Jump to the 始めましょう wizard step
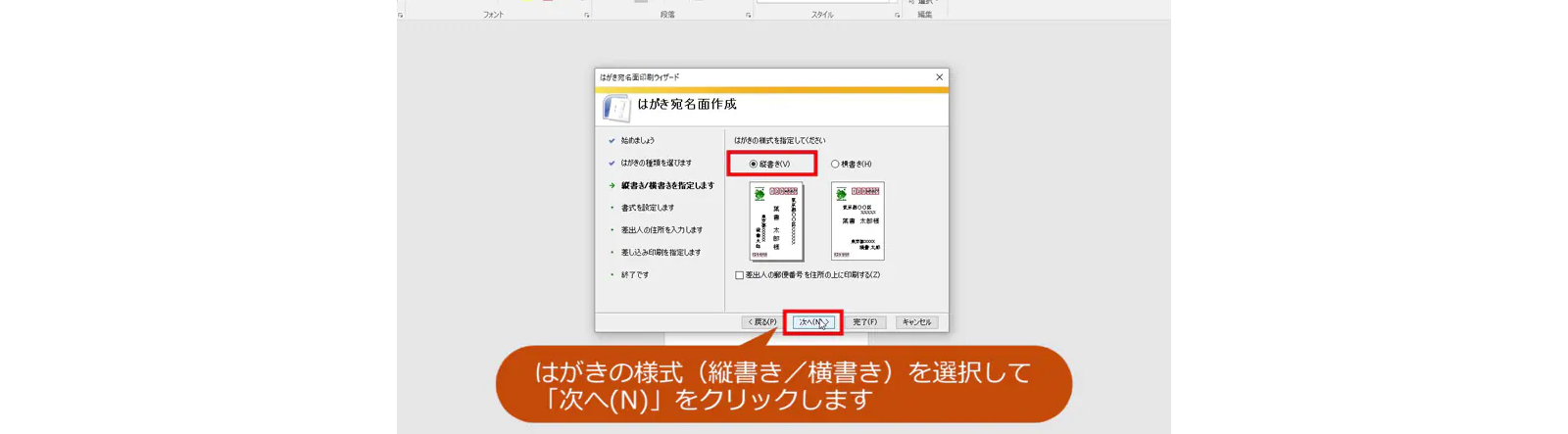The image size is (1568, 434). (x=637, y=141)
